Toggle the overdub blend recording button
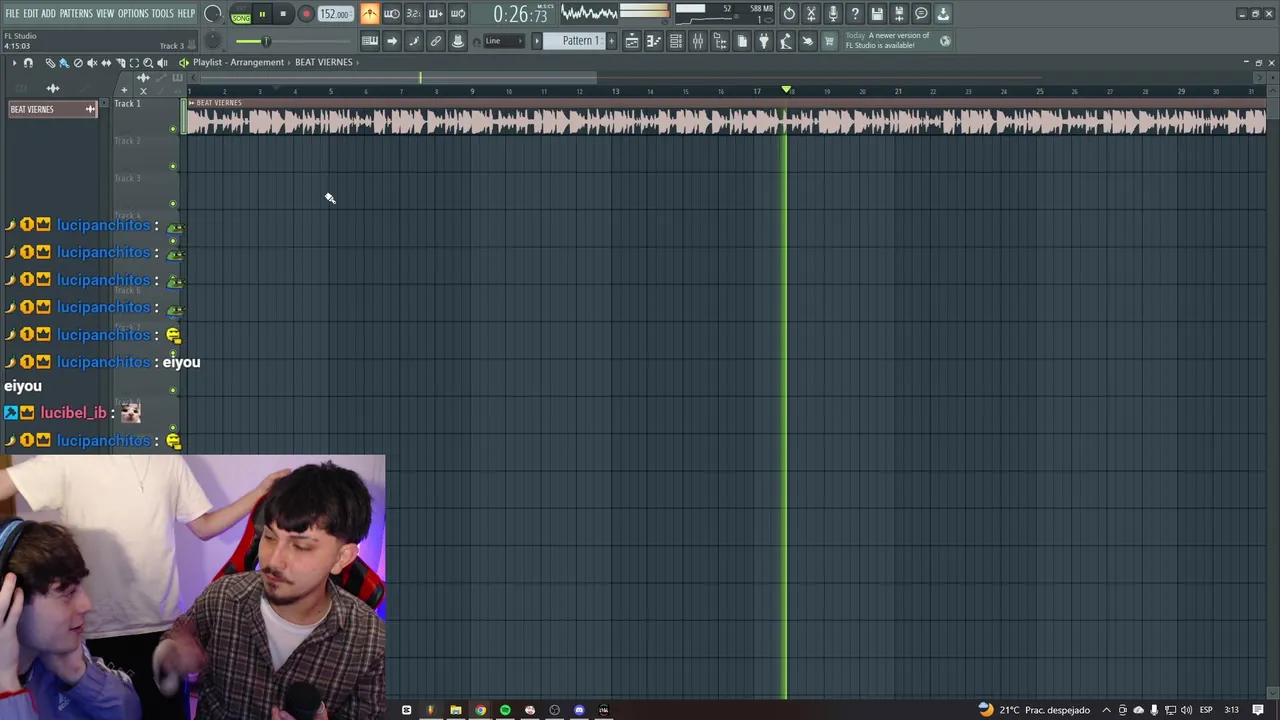The width and height of the screenshot is (1280, 720). pyautogui.click(x=435, y=14)
